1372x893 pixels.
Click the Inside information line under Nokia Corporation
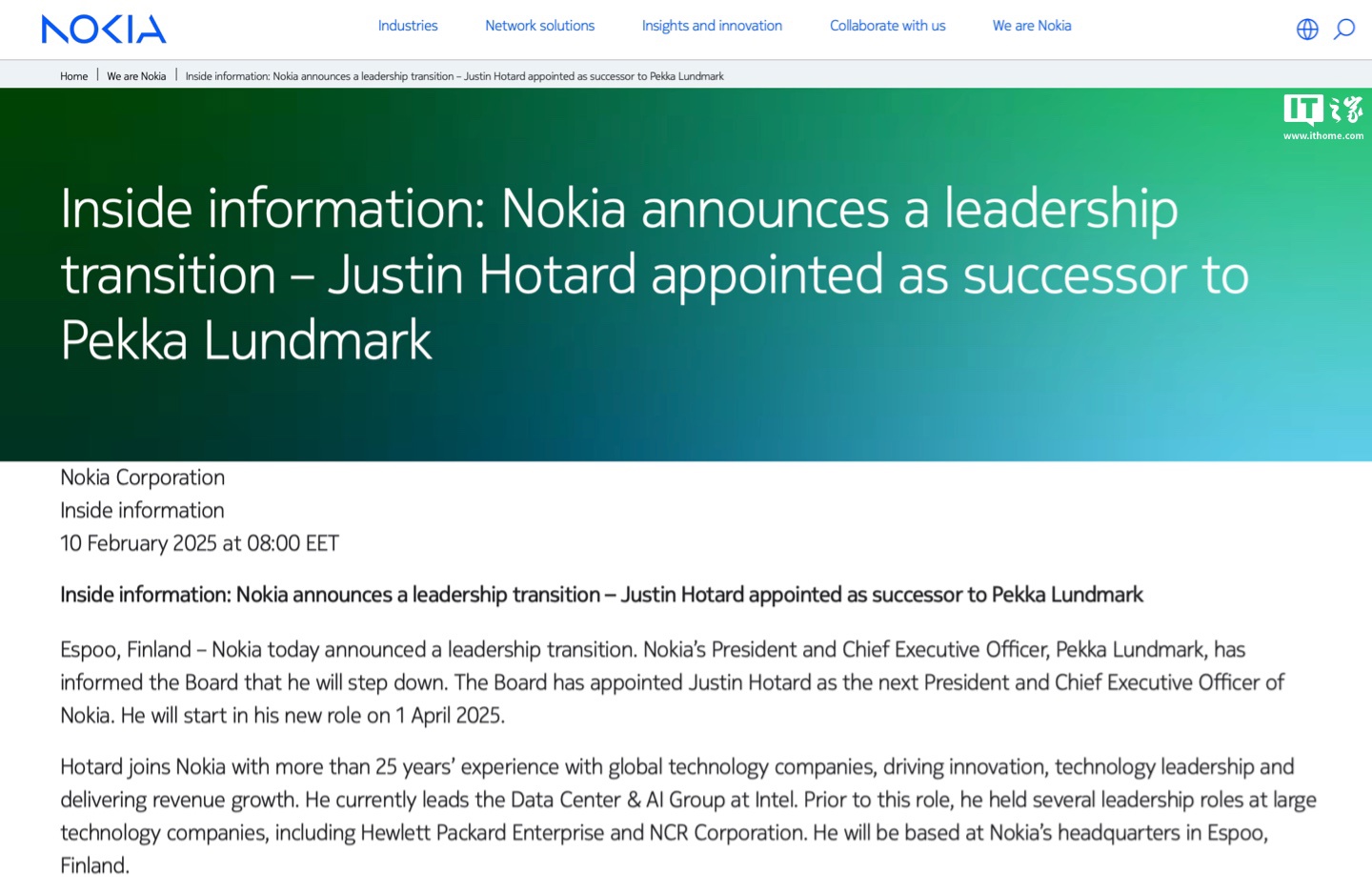click(143, 511)
